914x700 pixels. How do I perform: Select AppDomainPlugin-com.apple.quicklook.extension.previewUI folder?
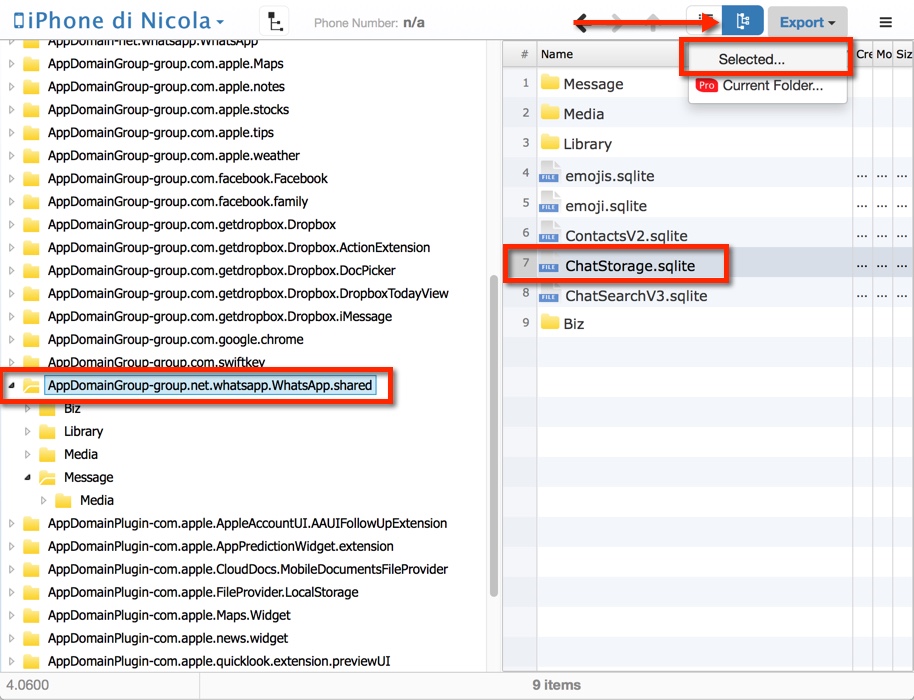219,662
